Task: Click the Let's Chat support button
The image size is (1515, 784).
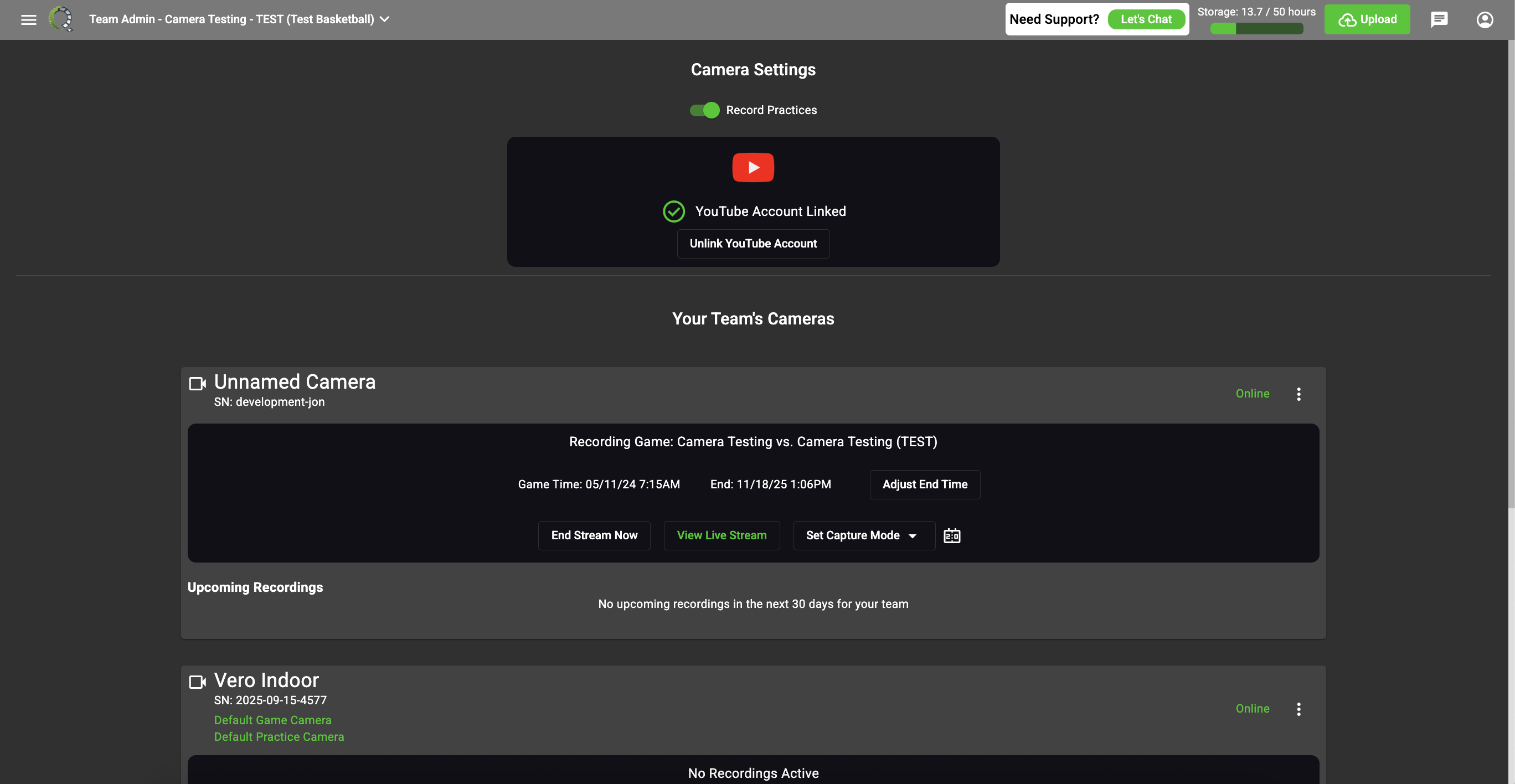Action: [1146, 19]
